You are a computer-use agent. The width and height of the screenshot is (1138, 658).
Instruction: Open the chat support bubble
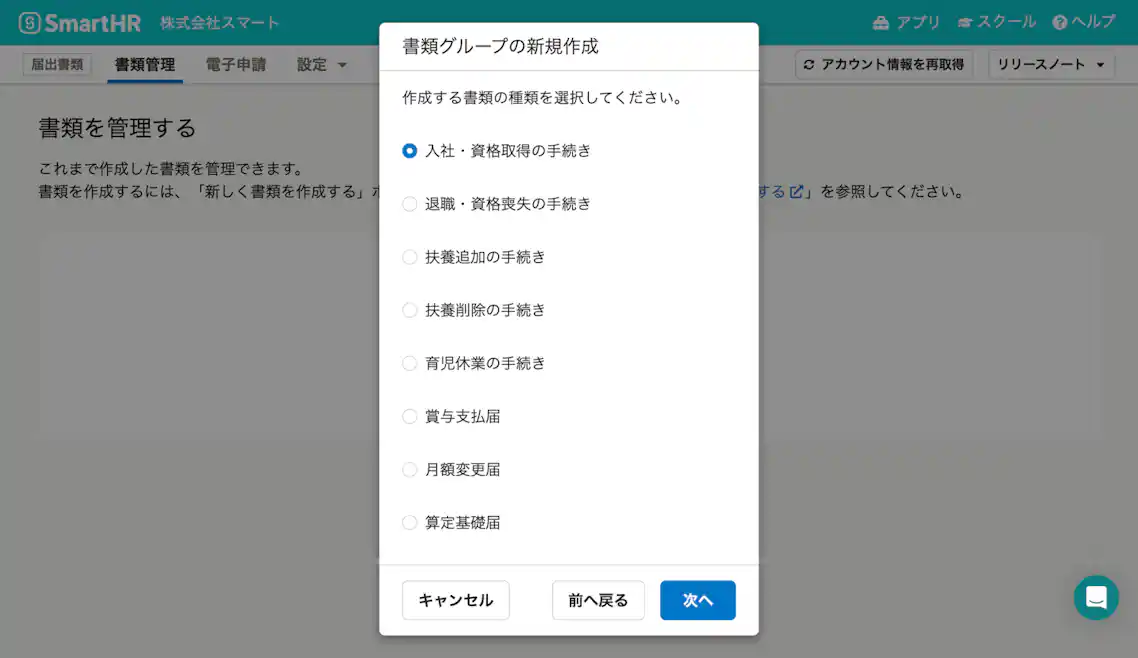pyautogui.click(x=1096, y=597)
